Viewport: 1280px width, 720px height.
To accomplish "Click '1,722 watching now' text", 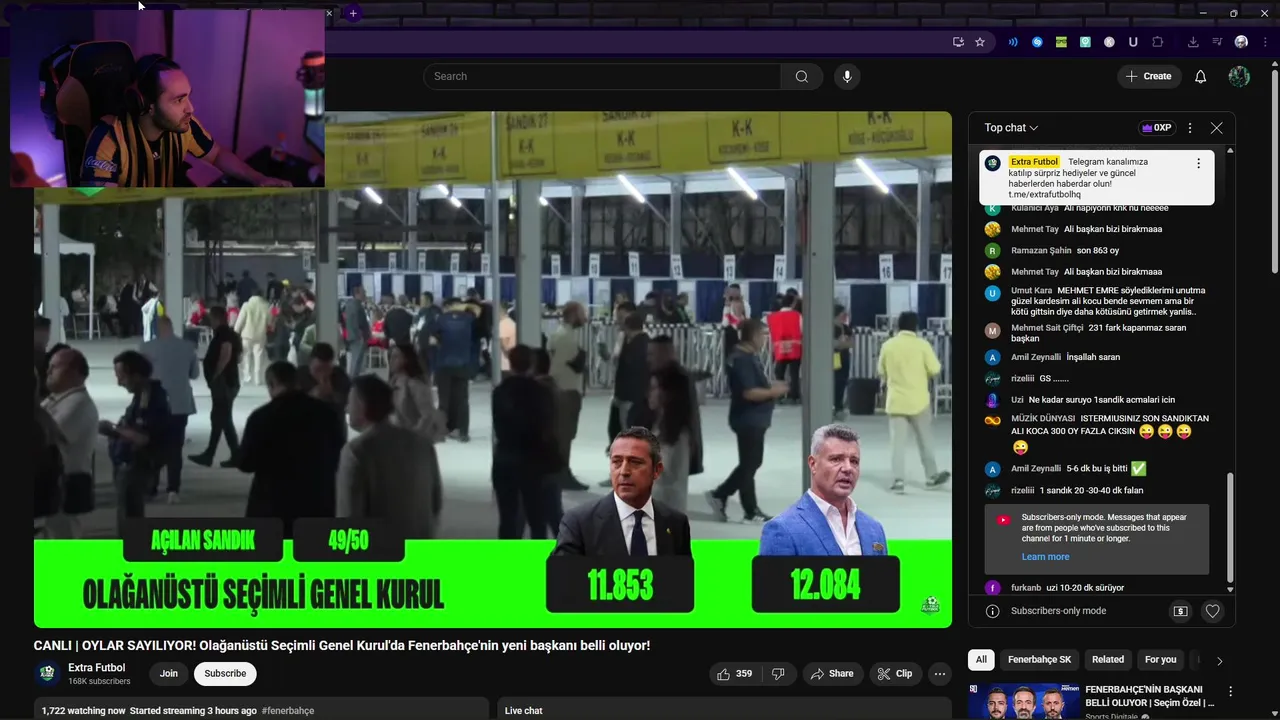I will 83,711.
